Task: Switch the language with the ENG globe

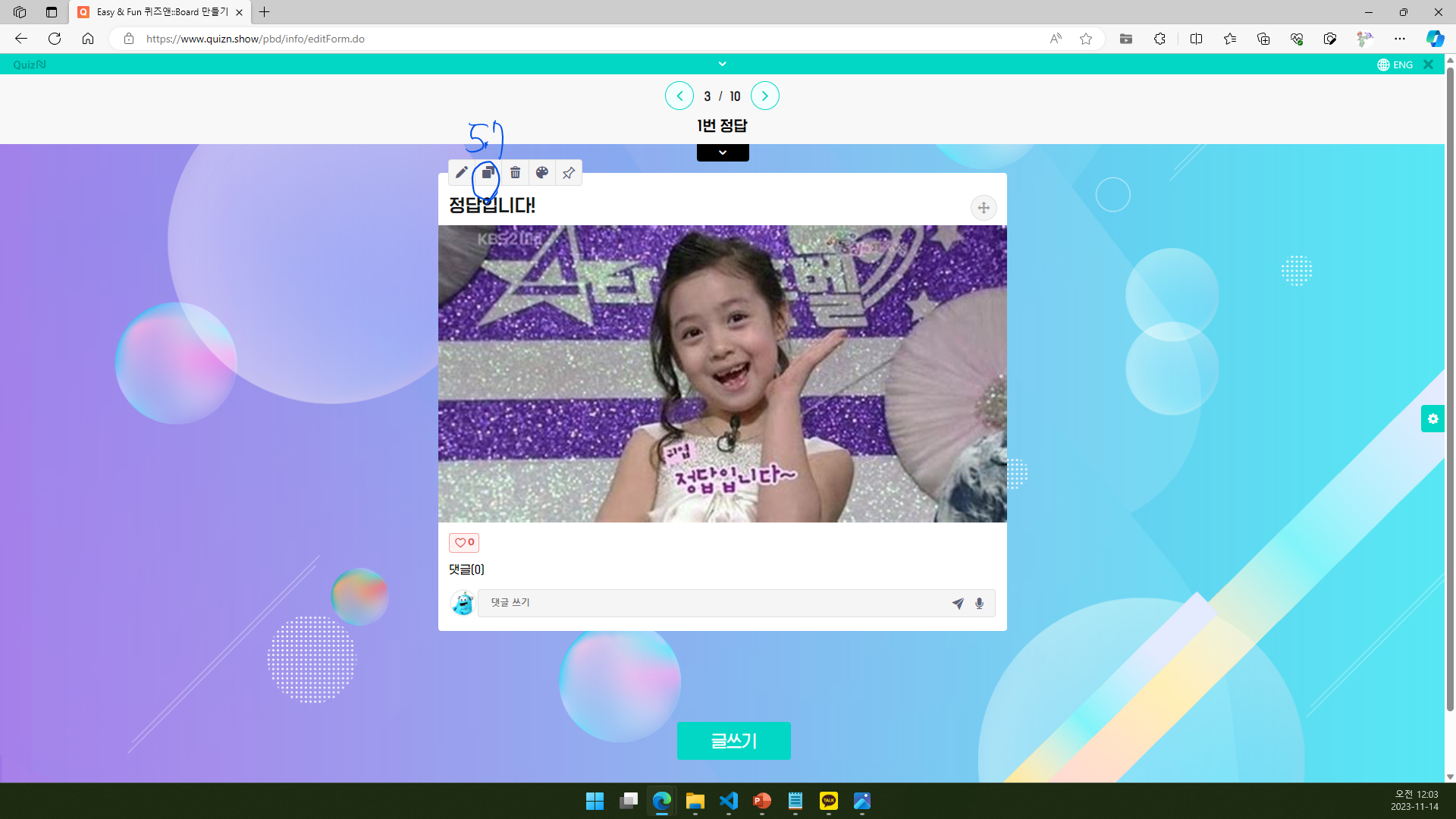Action: click(x=1395, y=64)
